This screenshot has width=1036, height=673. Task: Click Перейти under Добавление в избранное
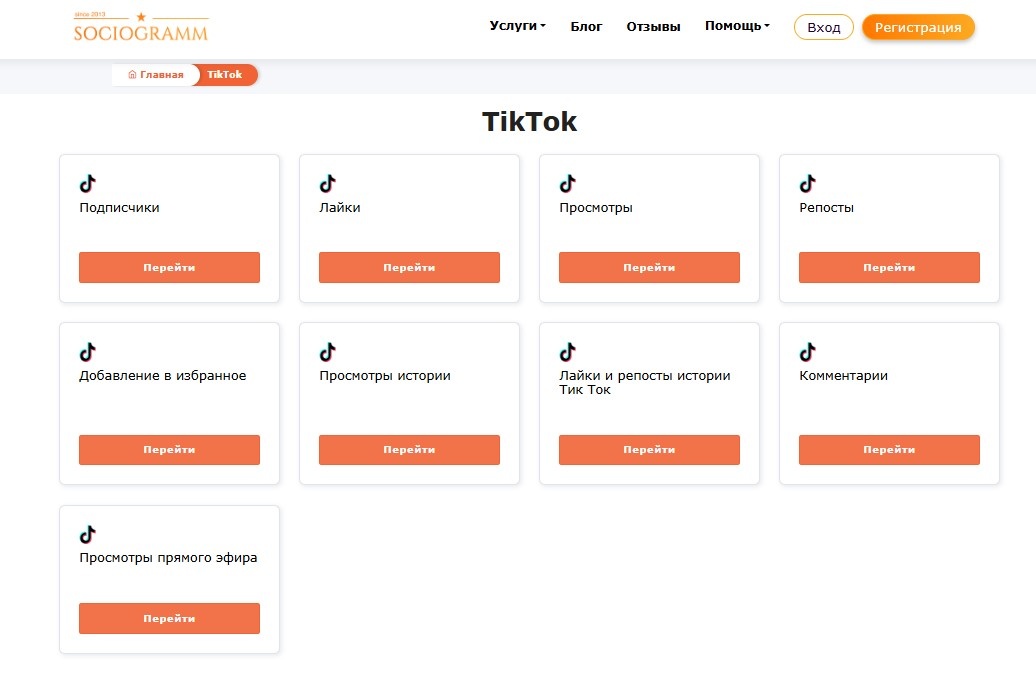pos(169,450)
